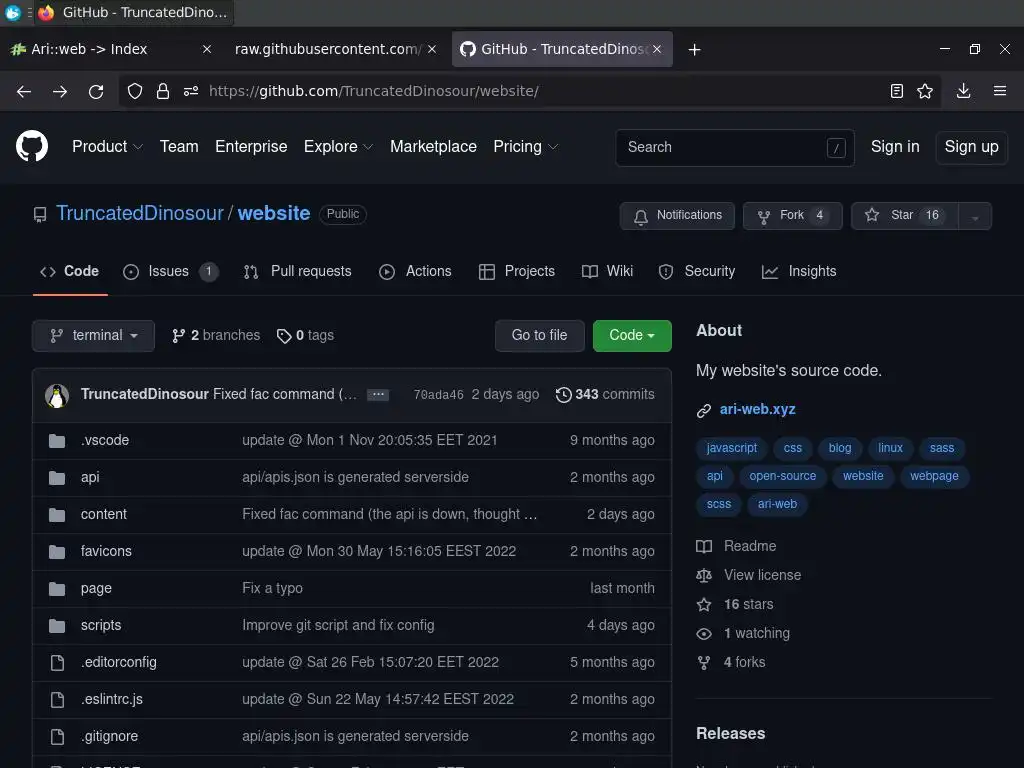Open the green Code dropdown button
The height and width of the screenshot is (768, 1024).
(x=632, y=336)
